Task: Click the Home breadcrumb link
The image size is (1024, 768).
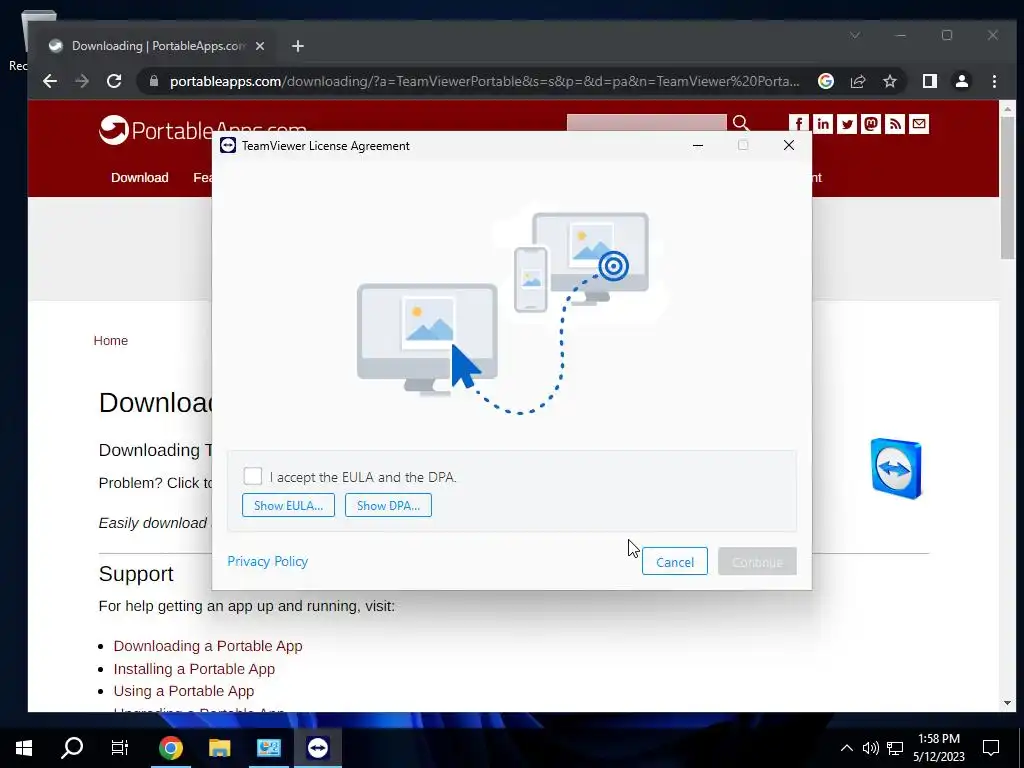Action: coord(110,340)
